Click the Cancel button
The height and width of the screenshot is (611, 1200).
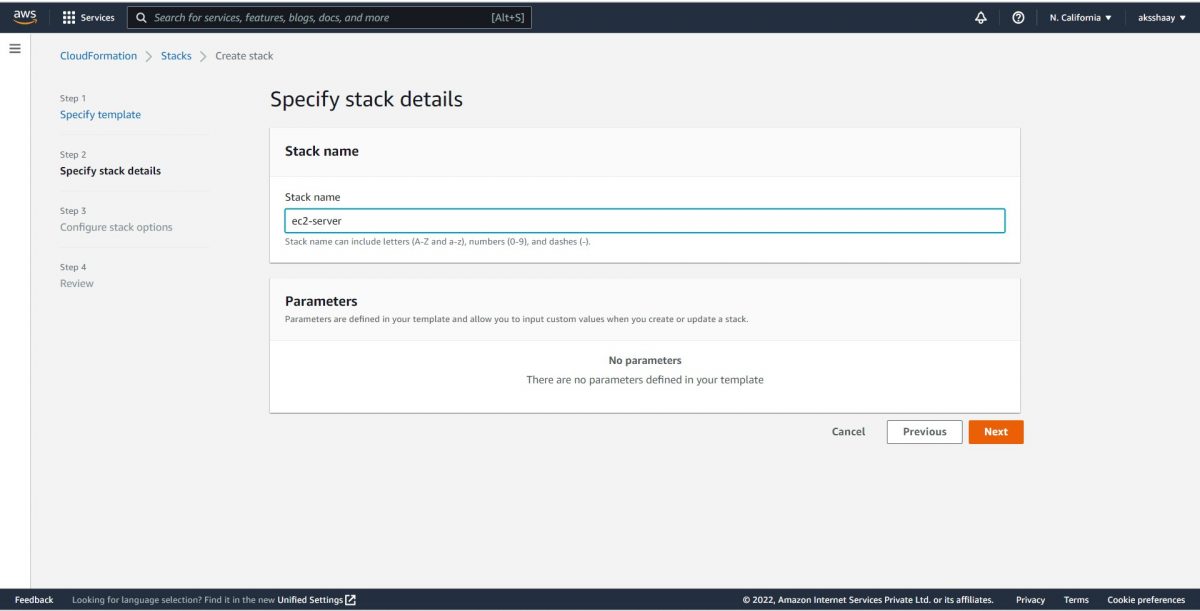click(848, 432)
